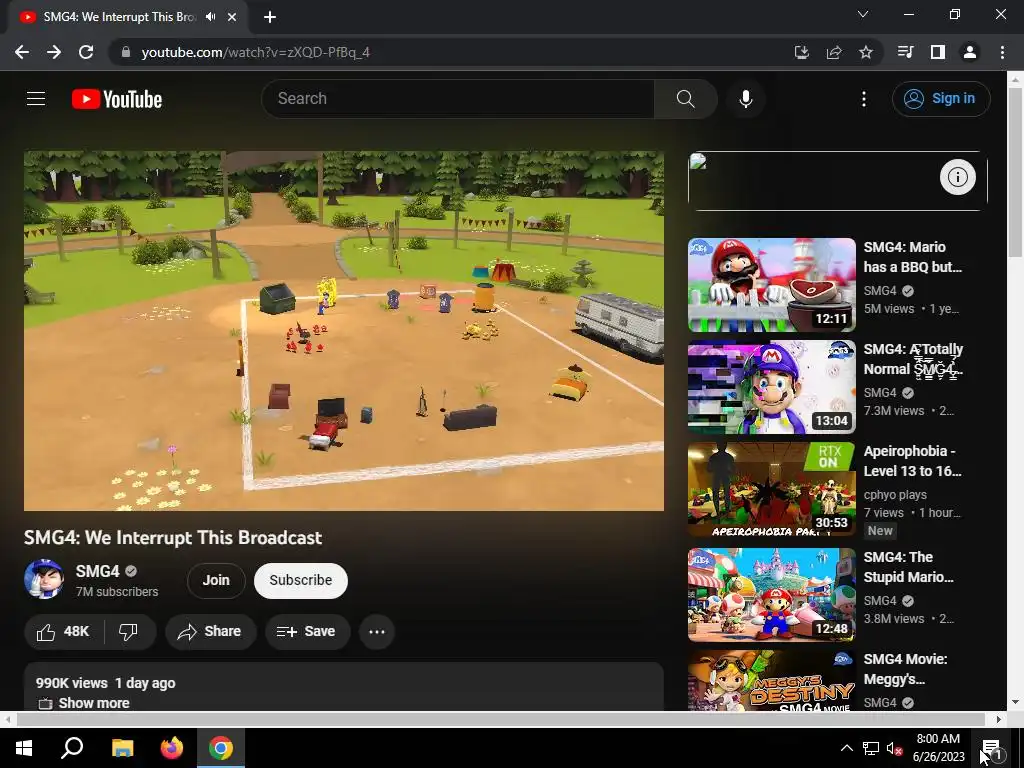Screen dimensions: 1024x768
Task: Subscribe to the SMG4 channel
Action: click(x=300, y=581)
